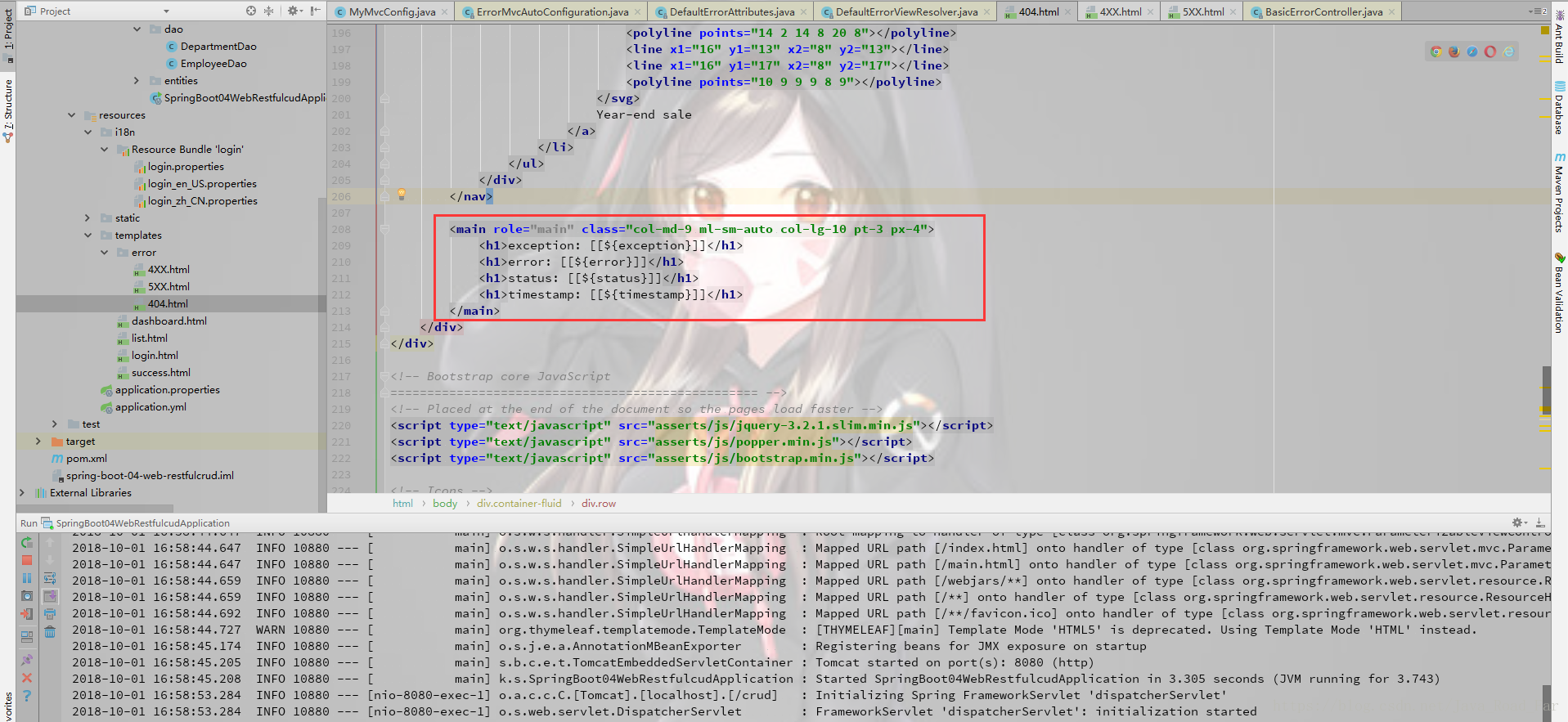Print the console output
Image resolution: width=1568 pixels, height=722 pixels.
[50, 614]
